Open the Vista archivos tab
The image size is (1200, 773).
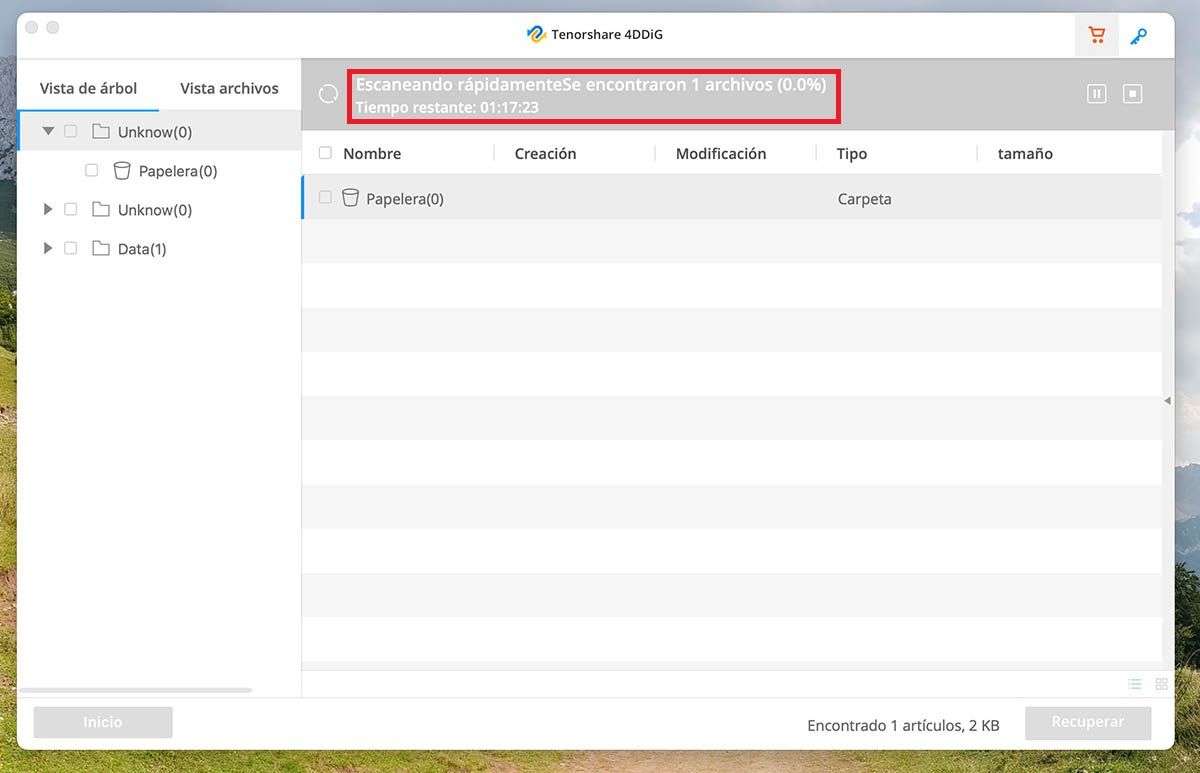click(229, 88)
